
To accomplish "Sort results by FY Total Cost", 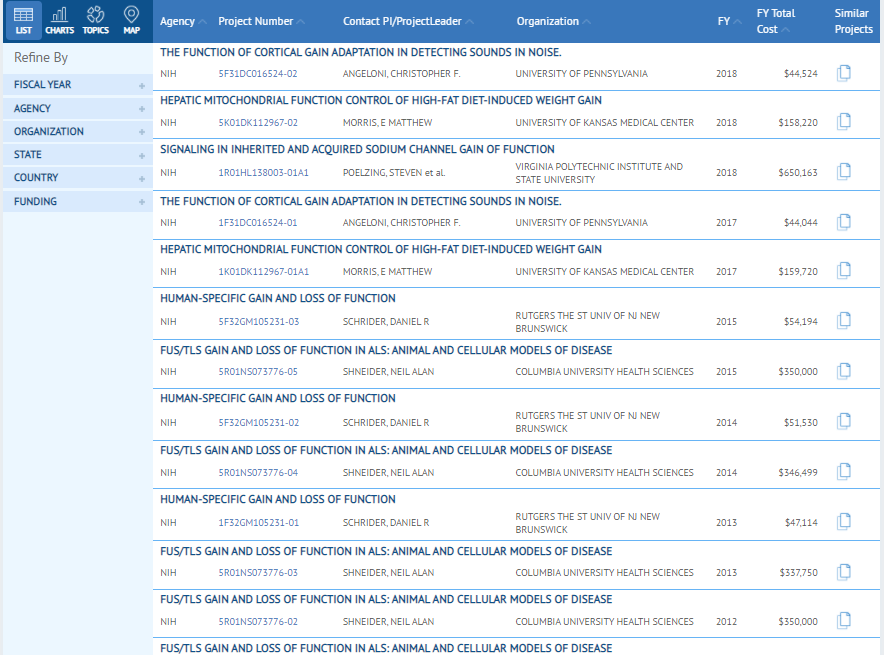I will coord(775,21).
